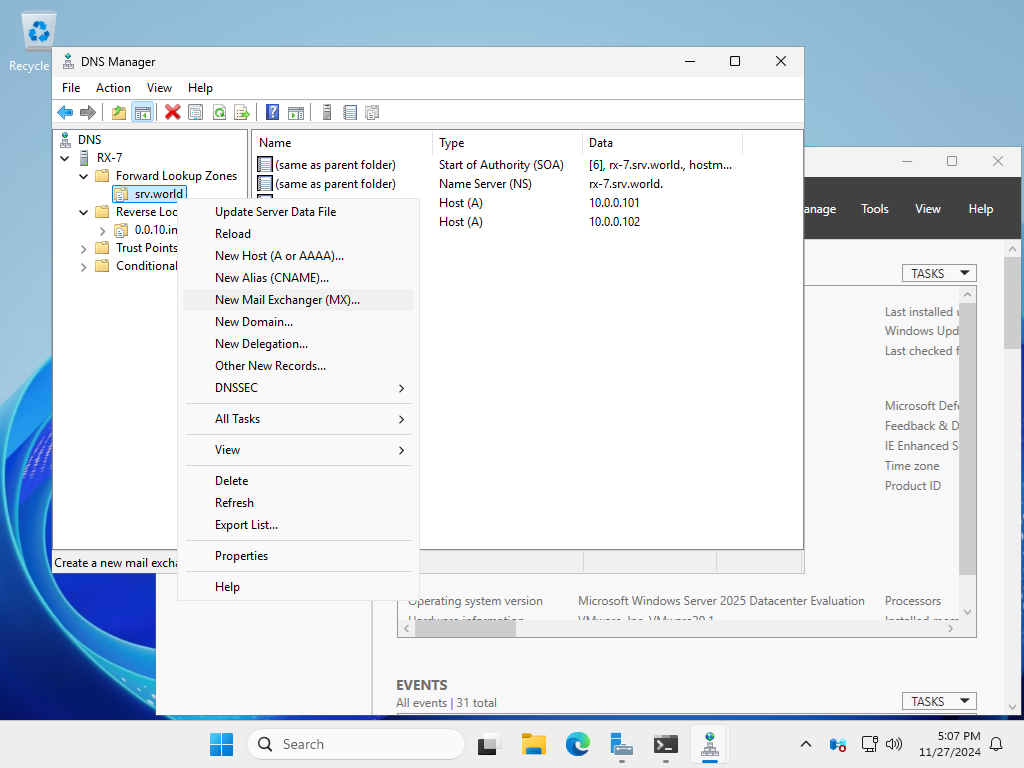
Task: Click the Type column header
Action: 507,143
